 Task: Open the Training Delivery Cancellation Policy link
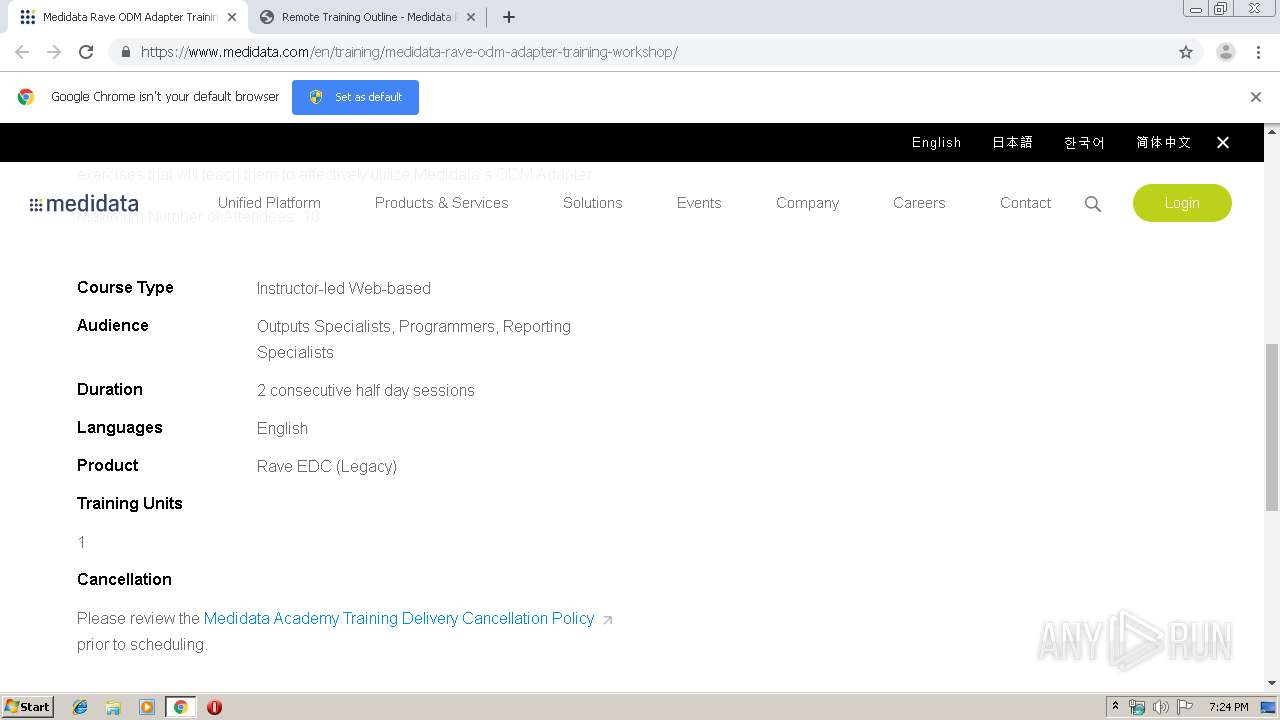coord(399,618)
